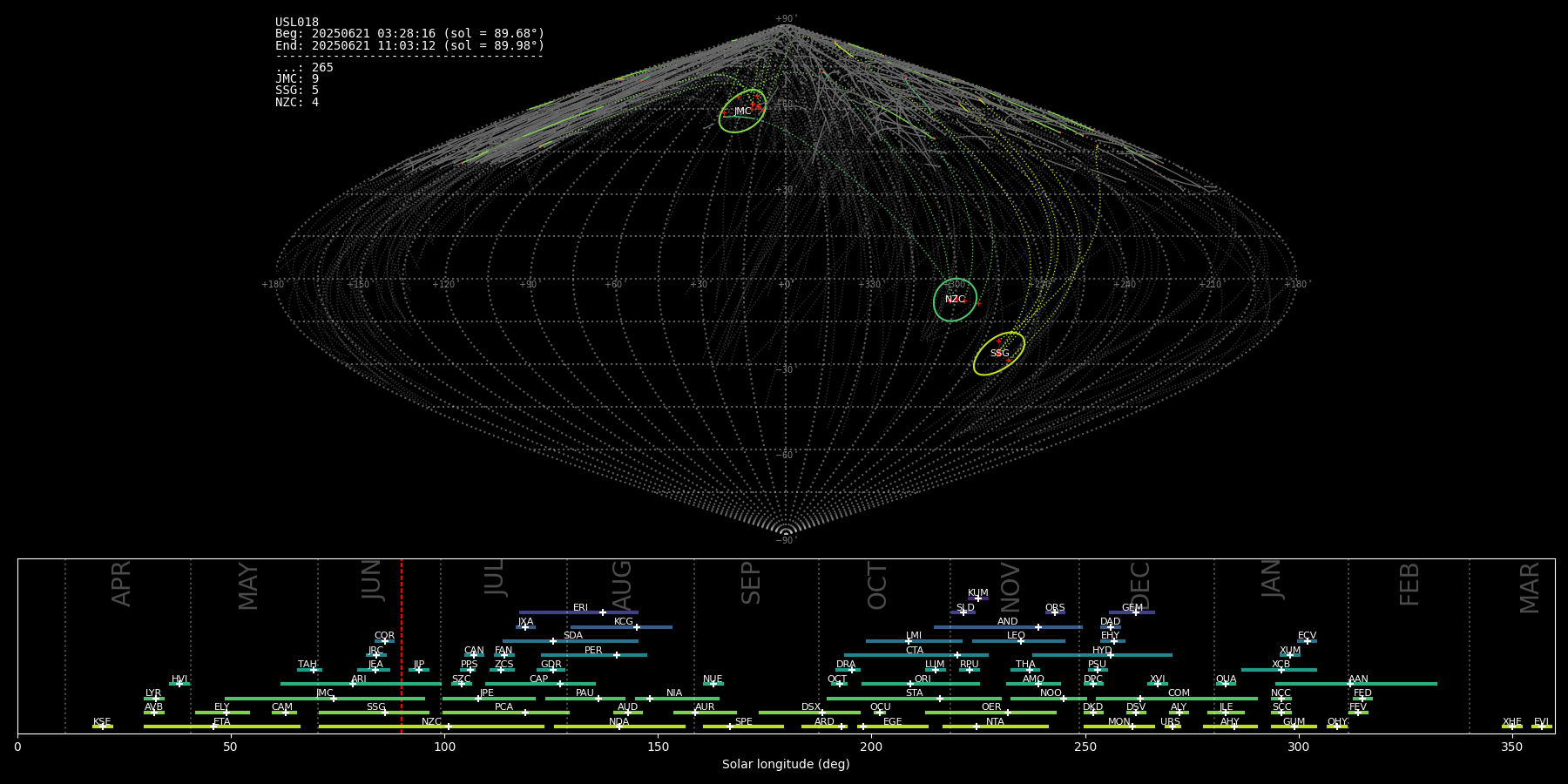The width and height of the screenshot is (1568, 784).
Task: Select the 'End: 20250621 11:03:12' header line
Action: [x=409, y=45]
